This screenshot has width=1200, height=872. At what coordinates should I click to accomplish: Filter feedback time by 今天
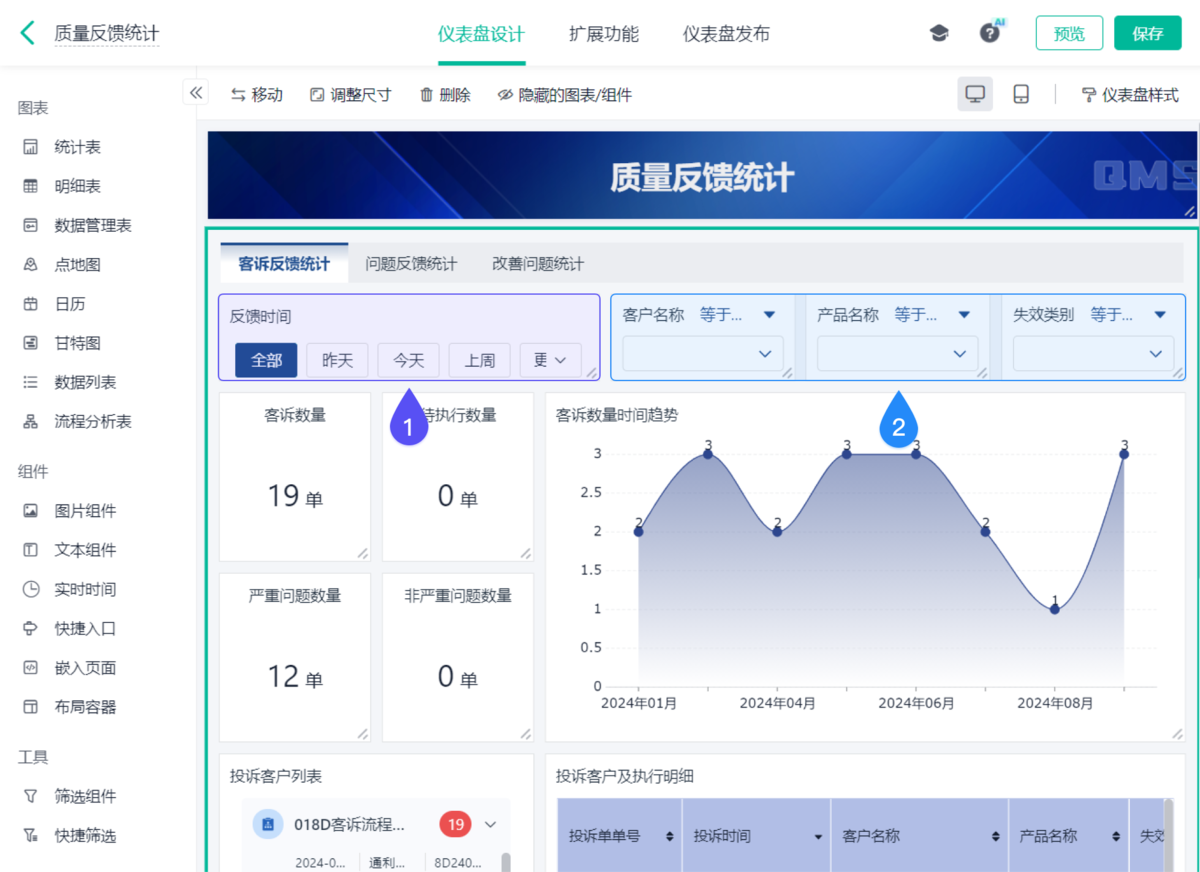[x=408, y=360]
